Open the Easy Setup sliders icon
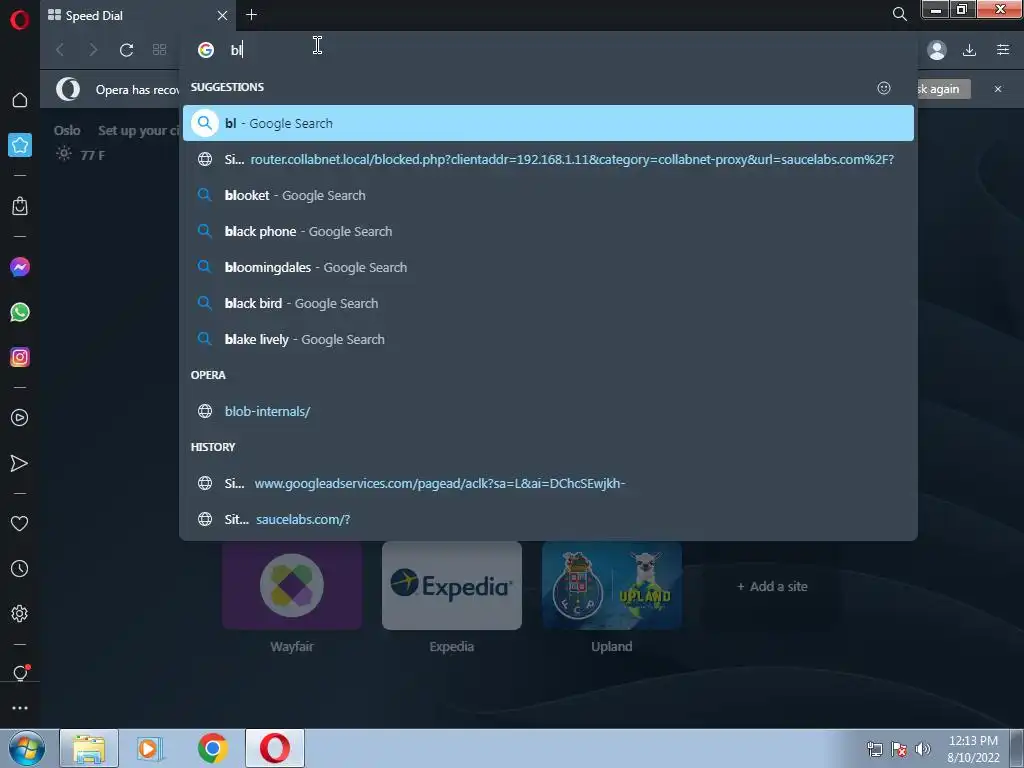 pos(1003,50)
